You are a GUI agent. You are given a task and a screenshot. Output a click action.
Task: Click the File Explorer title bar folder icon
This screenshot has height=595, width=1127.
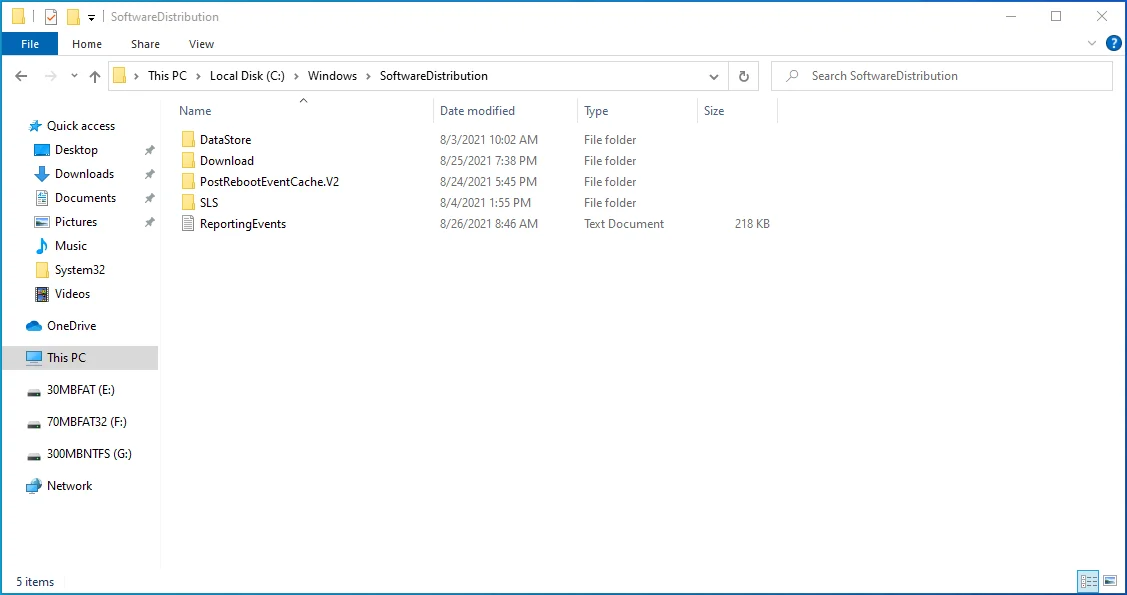(x=19, y=17)
